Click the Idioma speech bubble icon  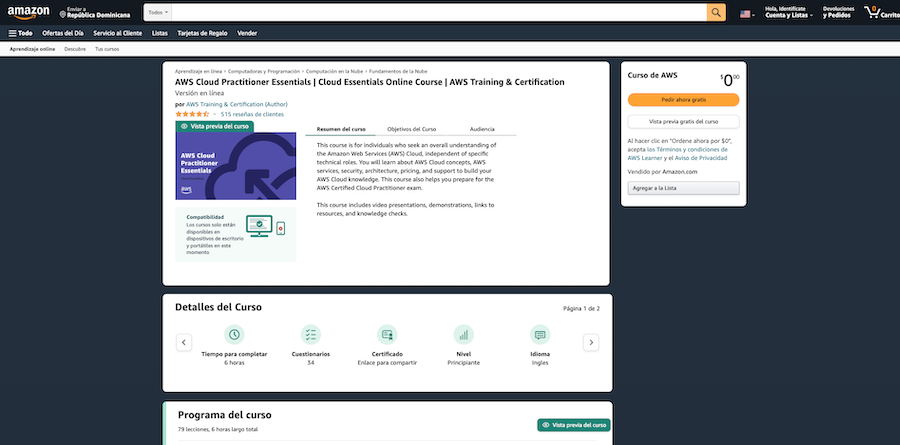click(x=540, y=334)
